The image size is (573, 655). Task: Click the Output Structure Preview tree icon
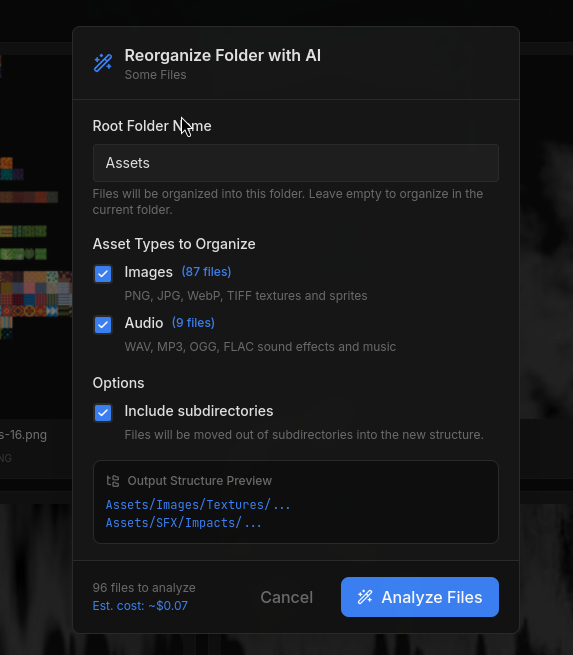pyautogui.click(x=113, y=481)
